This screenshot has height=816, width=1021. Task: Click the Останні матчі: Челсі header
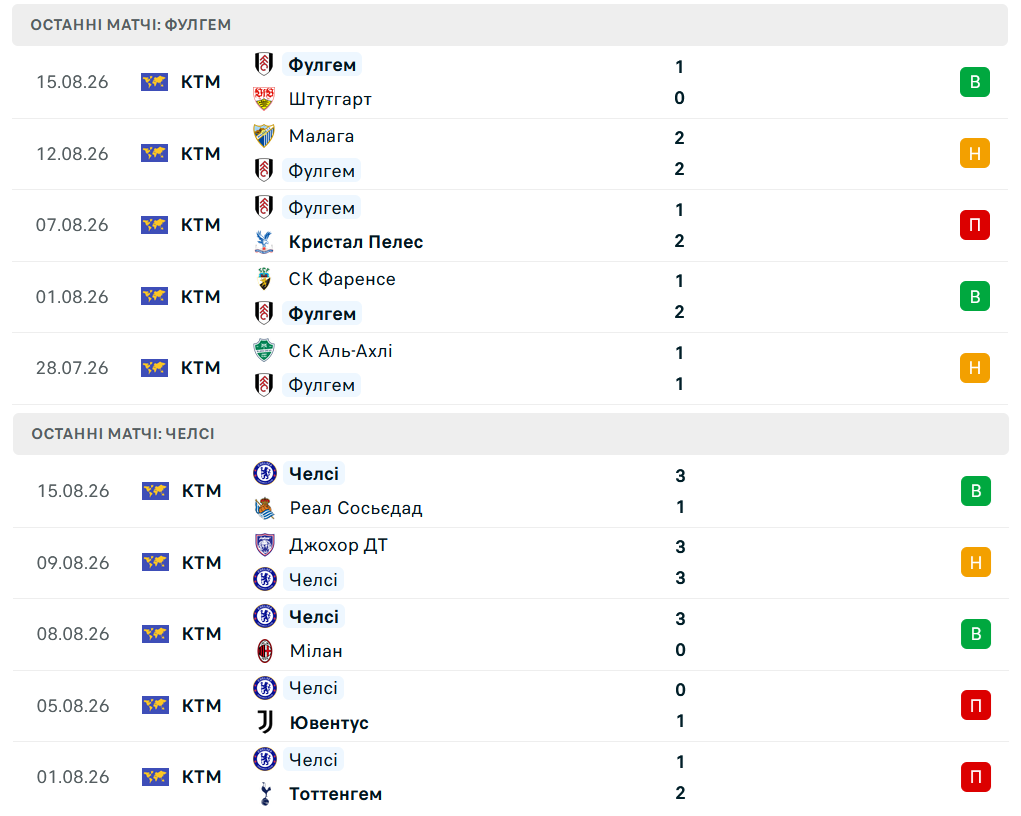point(510,434)
